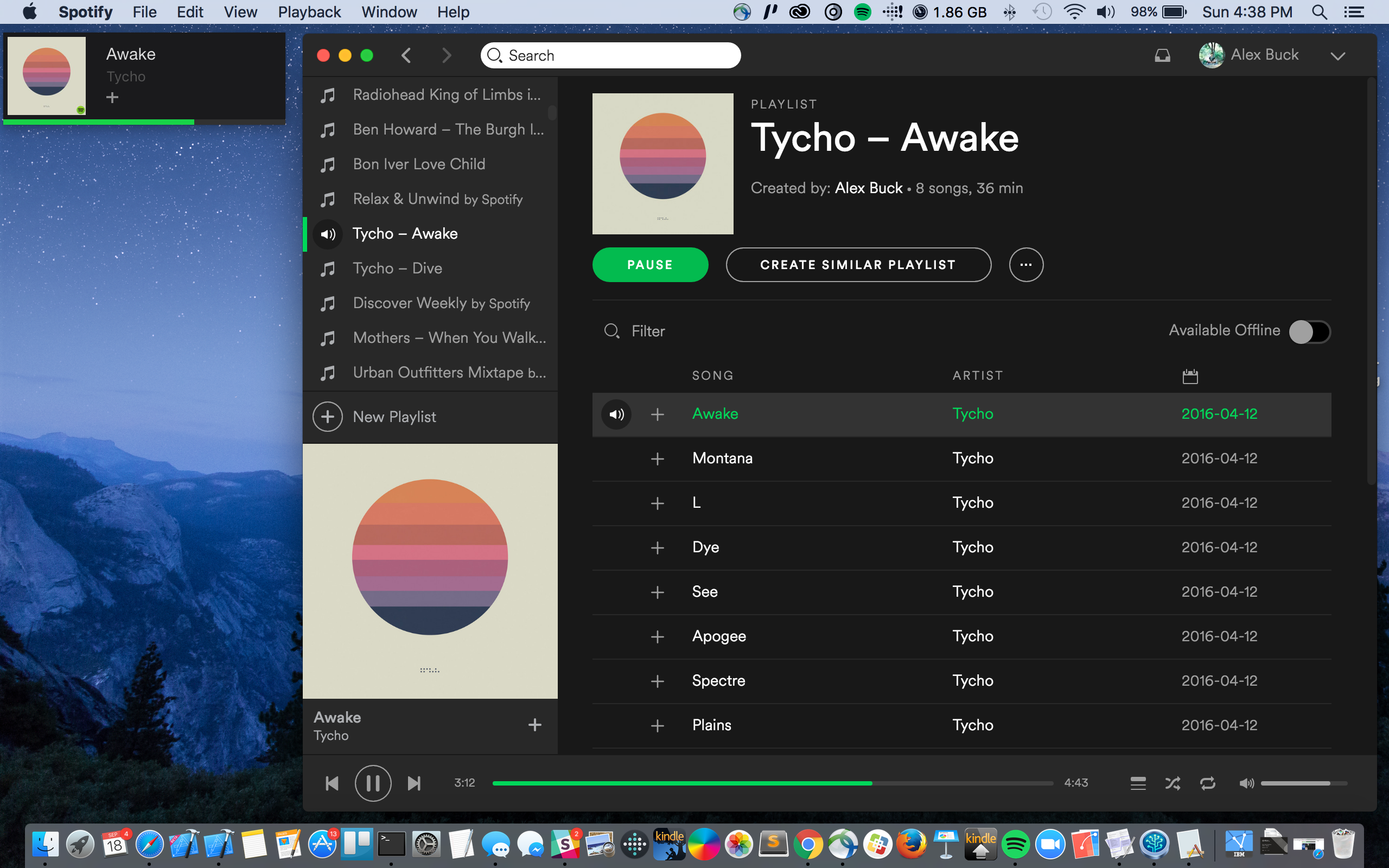Viewport: 1389px width, 868px height.
Task: Open the Edit menu
Action: 190,11
